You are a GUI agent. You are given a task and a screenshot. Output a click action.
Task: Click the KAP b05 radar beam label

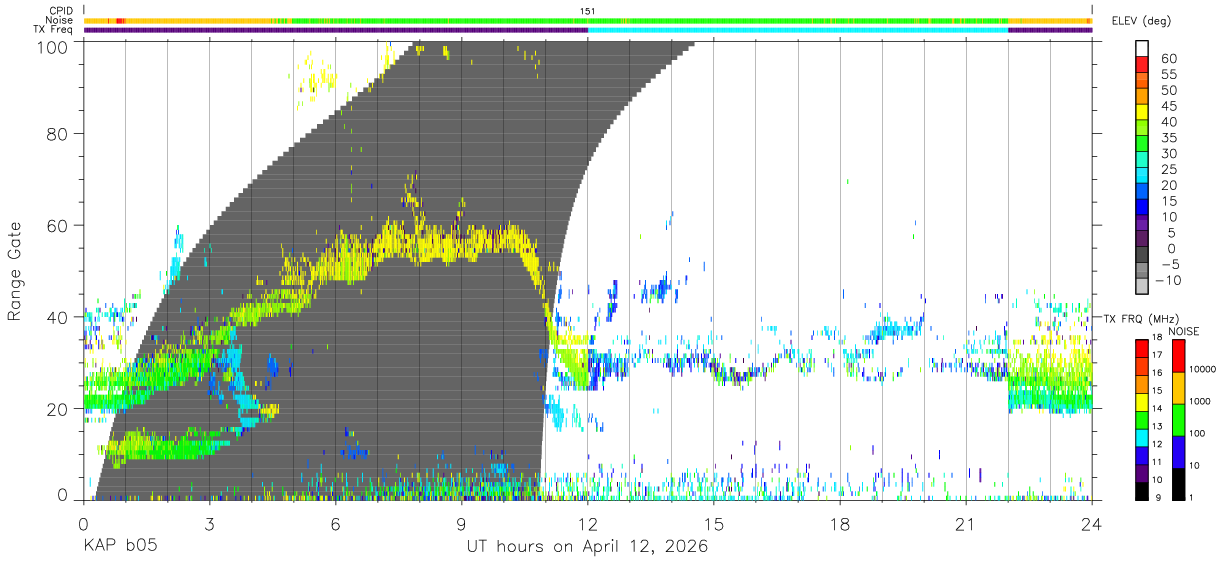pyautogui.click(x=119, y=546)
